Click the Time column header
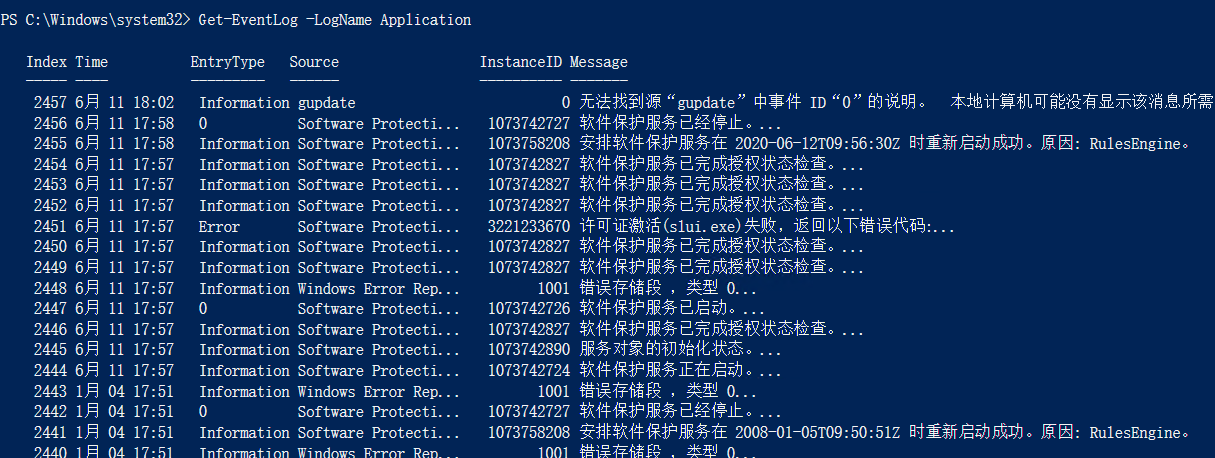Image resolution: width=1215 pixels, height=458 pixels. click(x=91, y=62)
